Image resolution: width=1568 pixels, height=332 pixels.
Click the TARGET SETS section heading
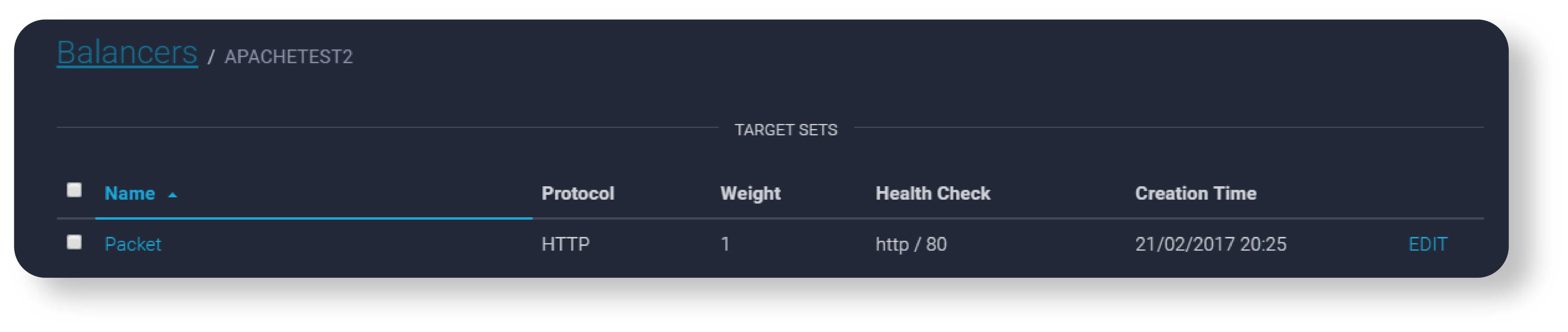click(785, 130)
